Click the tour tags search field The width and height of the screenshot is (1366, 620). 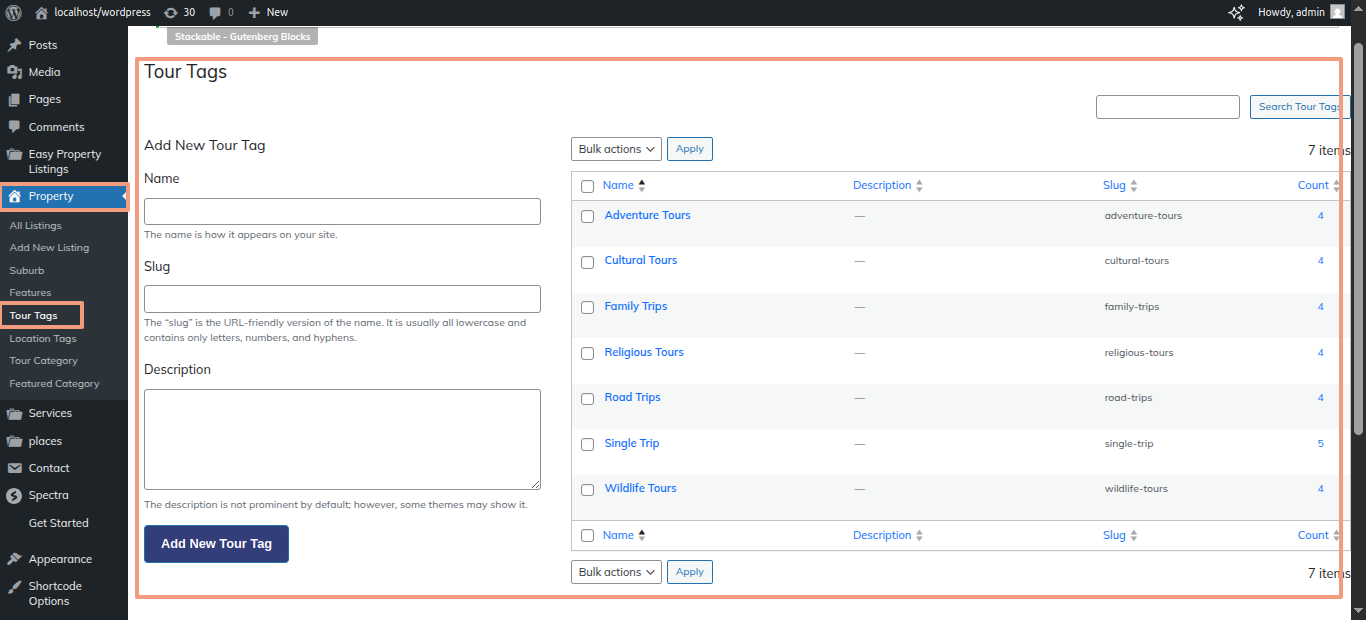(x=1168, y=107)
